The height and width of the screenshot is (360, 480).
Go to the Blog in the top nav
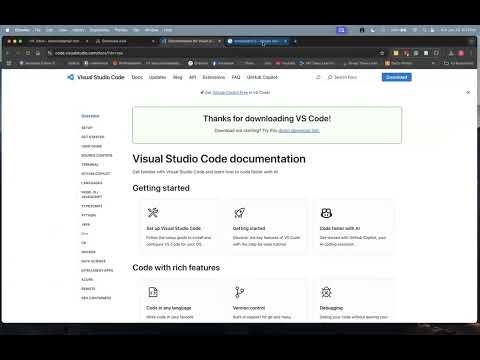[x=178, y=77]
